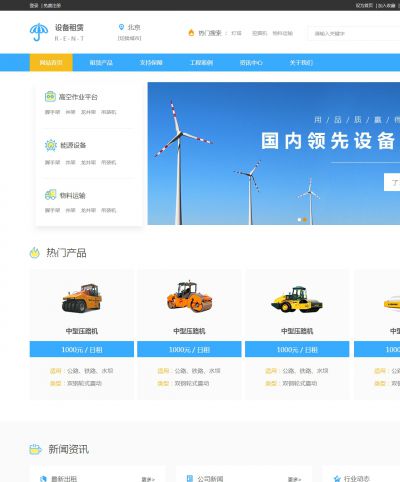Click the flame icon beside 热门产品 heading
The width and height of the screenshot is (400, 482).
35,253
